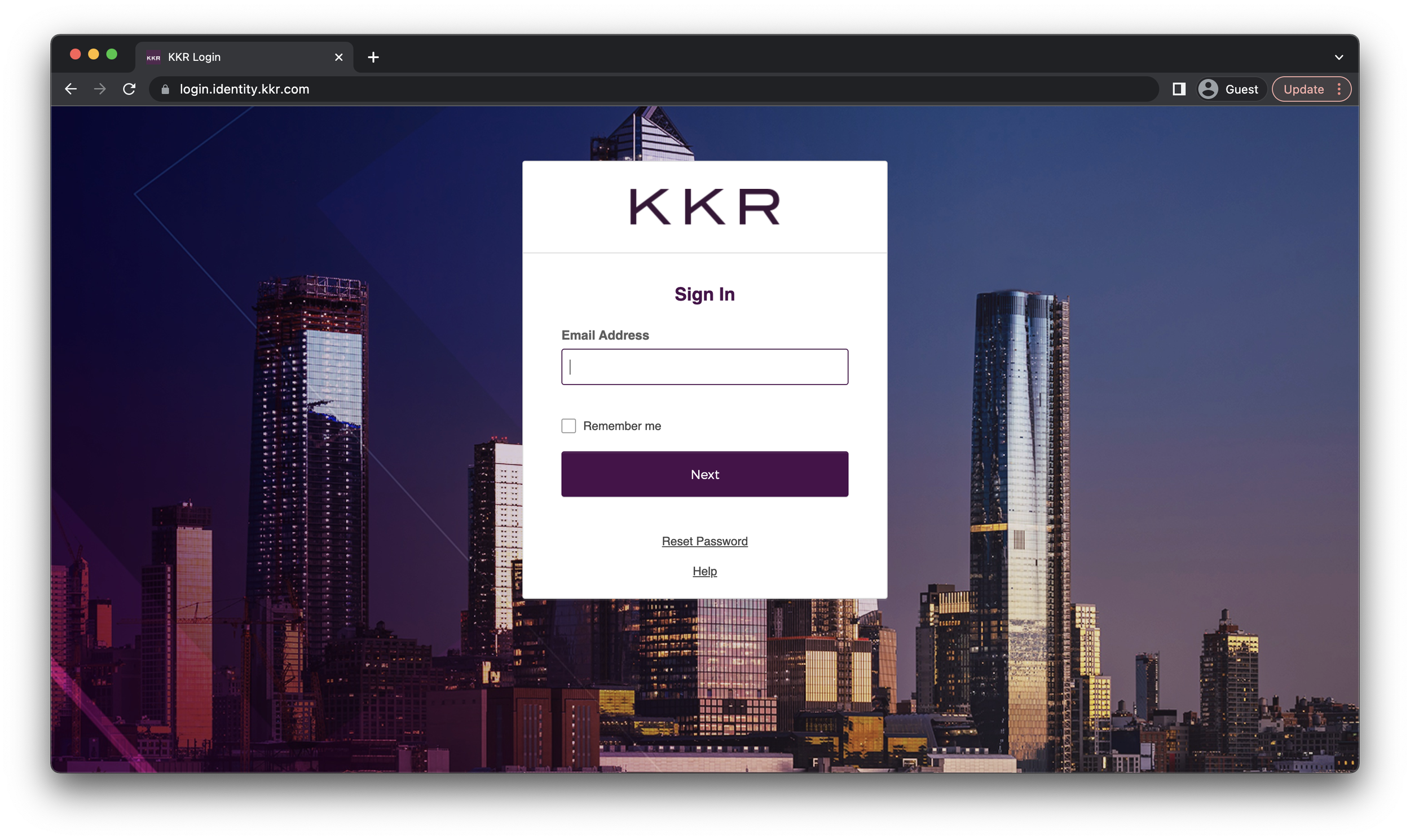Click the Email Address label
This screenshot has width=1410, height=840.
tap(605, 335)
